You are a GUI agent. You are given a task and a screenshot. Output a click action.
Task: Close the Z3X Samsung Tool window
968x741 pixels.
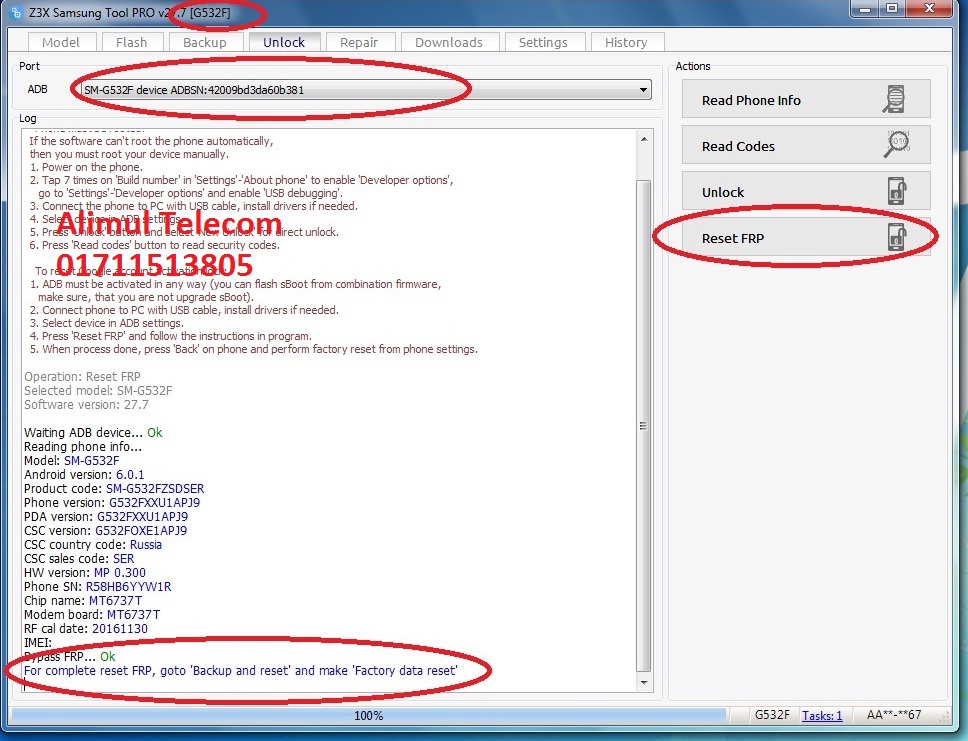[x=930, y=9]
